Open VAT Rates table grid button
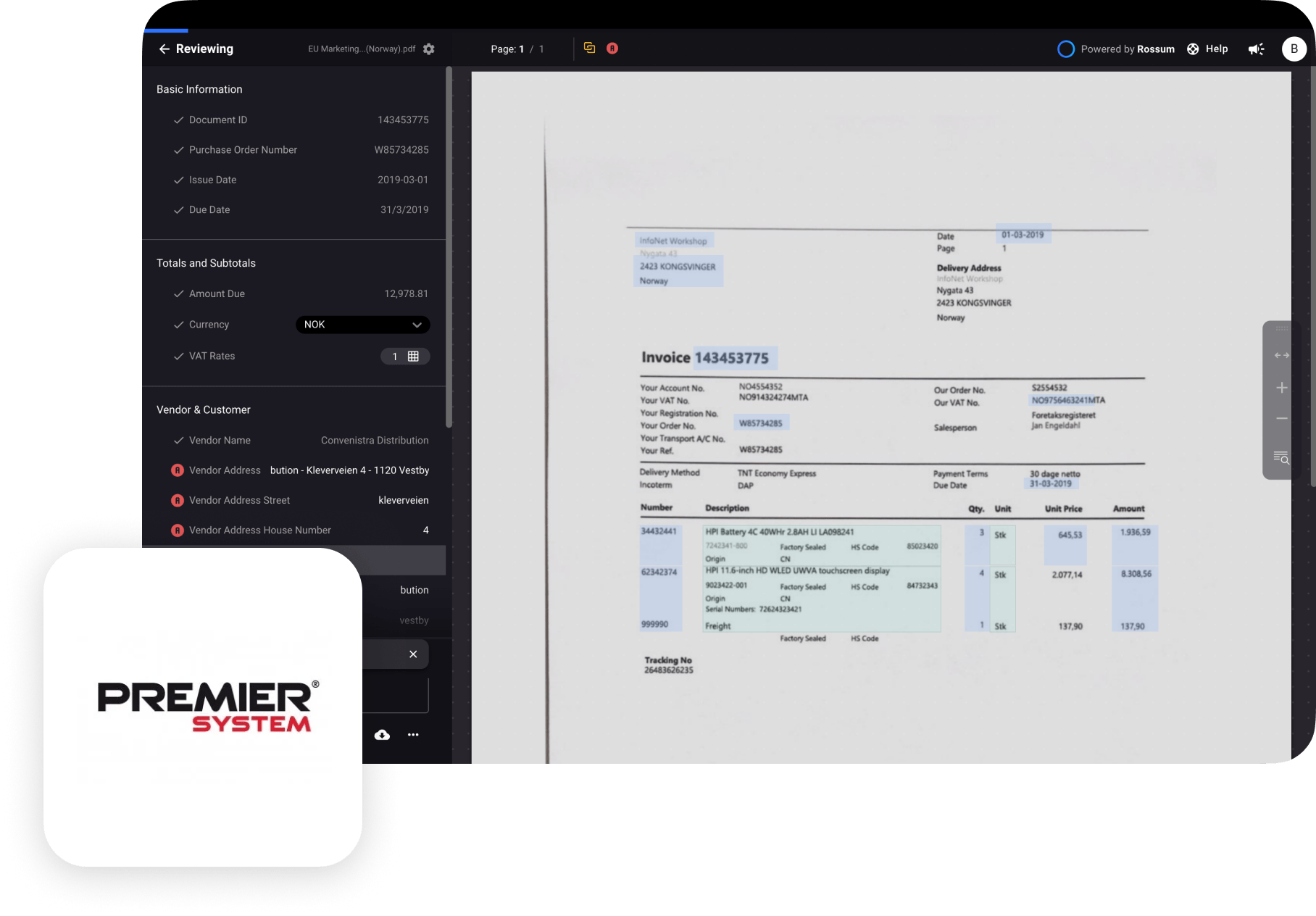The image size is (1316, 916). 405,356
